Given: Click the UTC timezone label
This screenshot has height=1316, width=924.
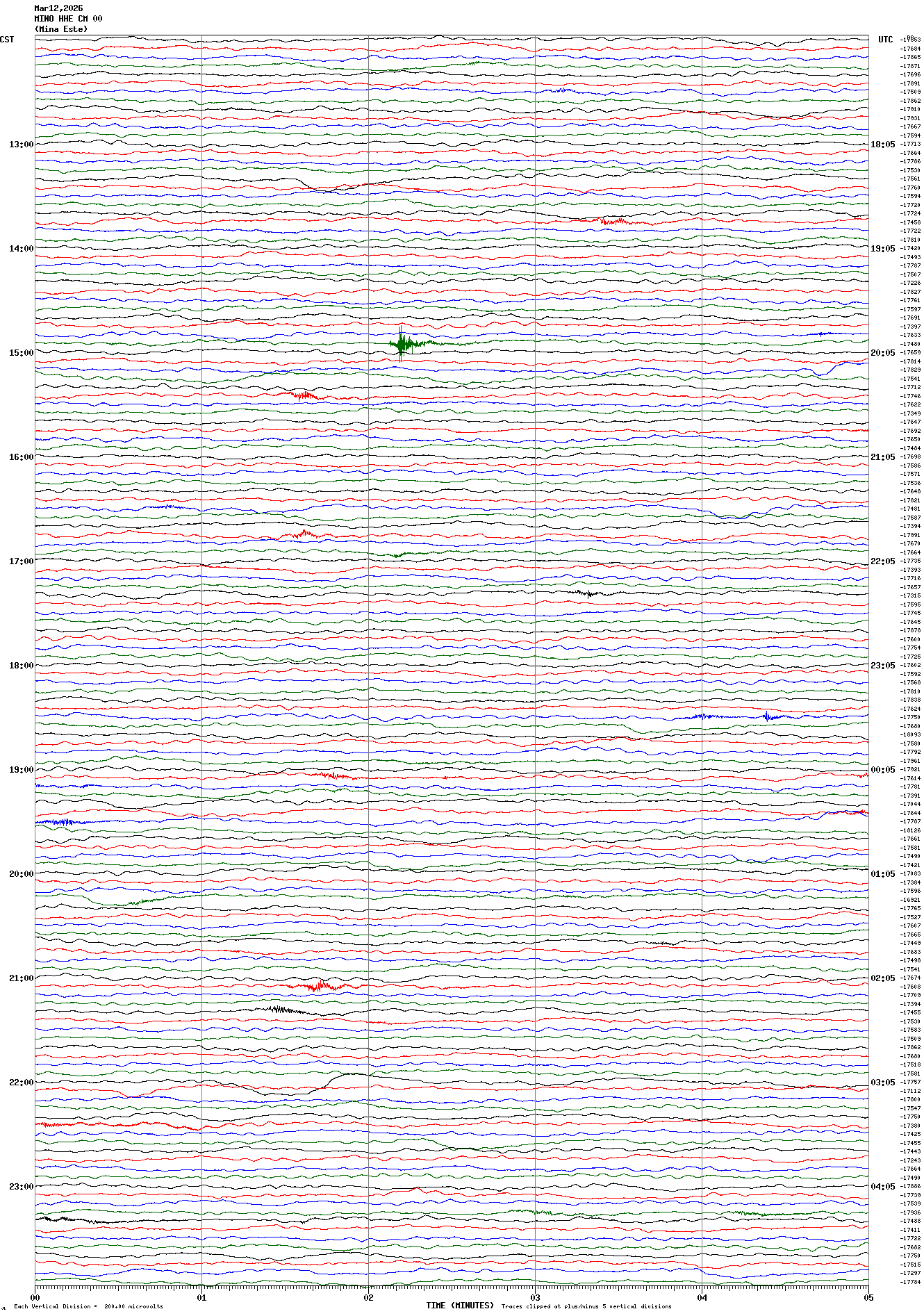Looking at the screenshot, I should (x=885, y=40).
